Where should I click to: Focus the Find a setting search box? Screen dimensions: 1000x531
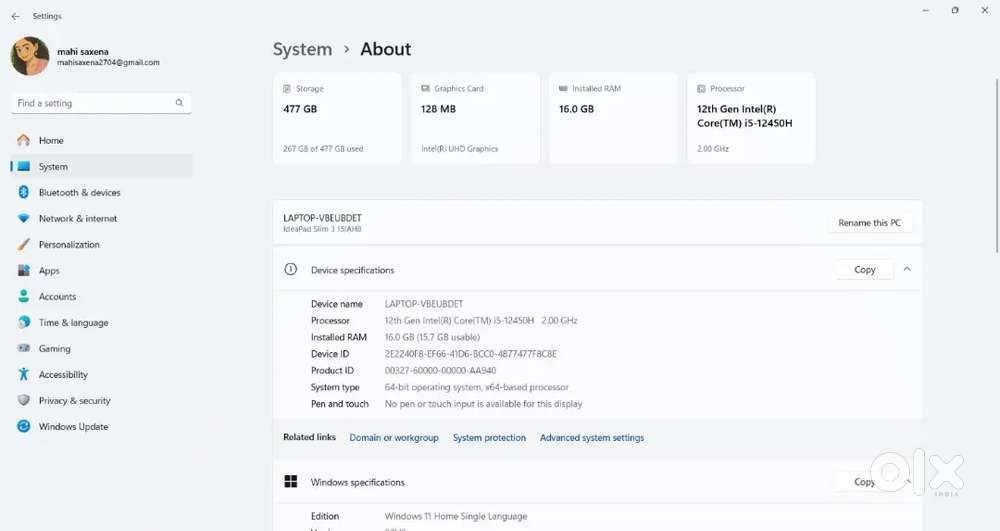pos(101,103)
